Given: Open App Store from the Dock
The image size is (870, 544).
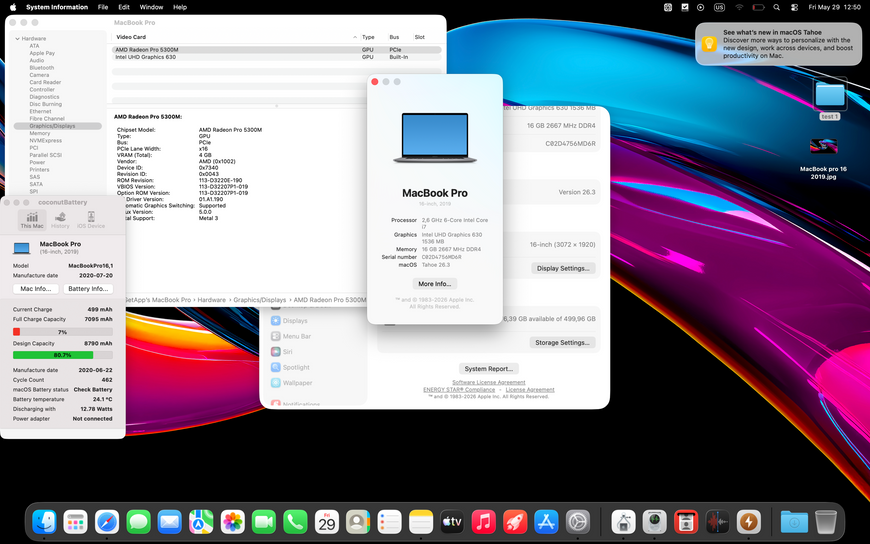Looking at the screenshot, I should point(546,522).
